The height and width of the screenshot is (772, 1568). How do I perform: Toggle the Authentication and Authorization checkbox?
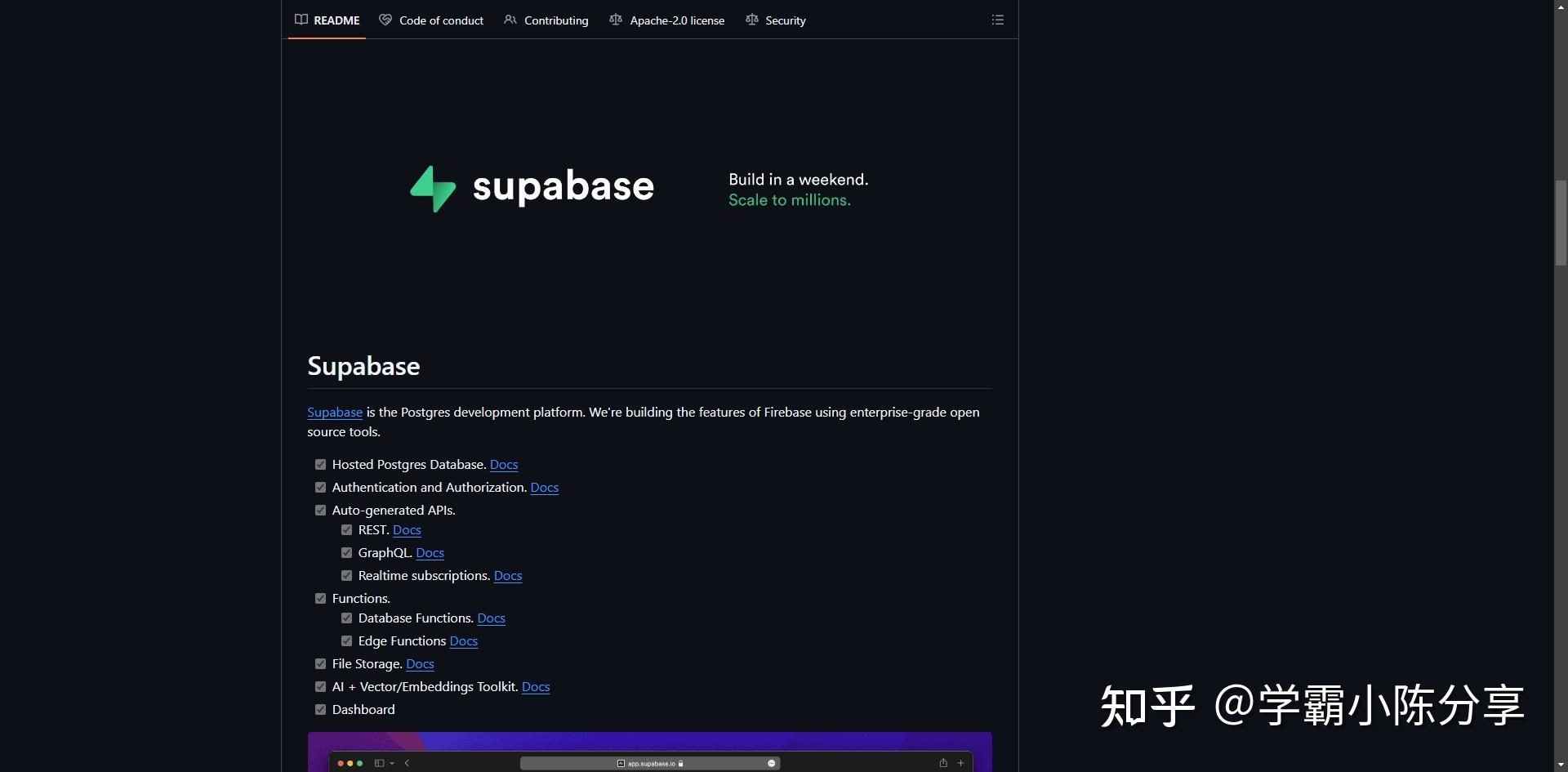[320, 487]
